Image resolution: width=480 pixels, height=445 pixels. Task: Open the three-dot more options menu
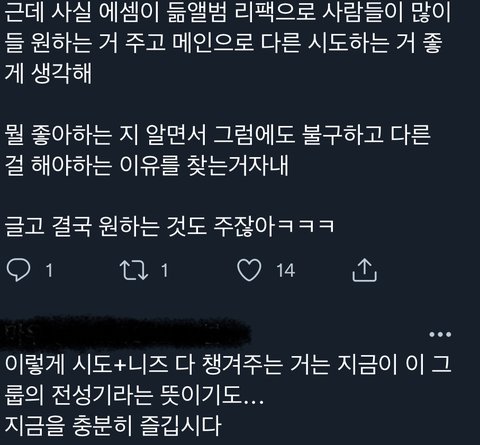[440, 334]
